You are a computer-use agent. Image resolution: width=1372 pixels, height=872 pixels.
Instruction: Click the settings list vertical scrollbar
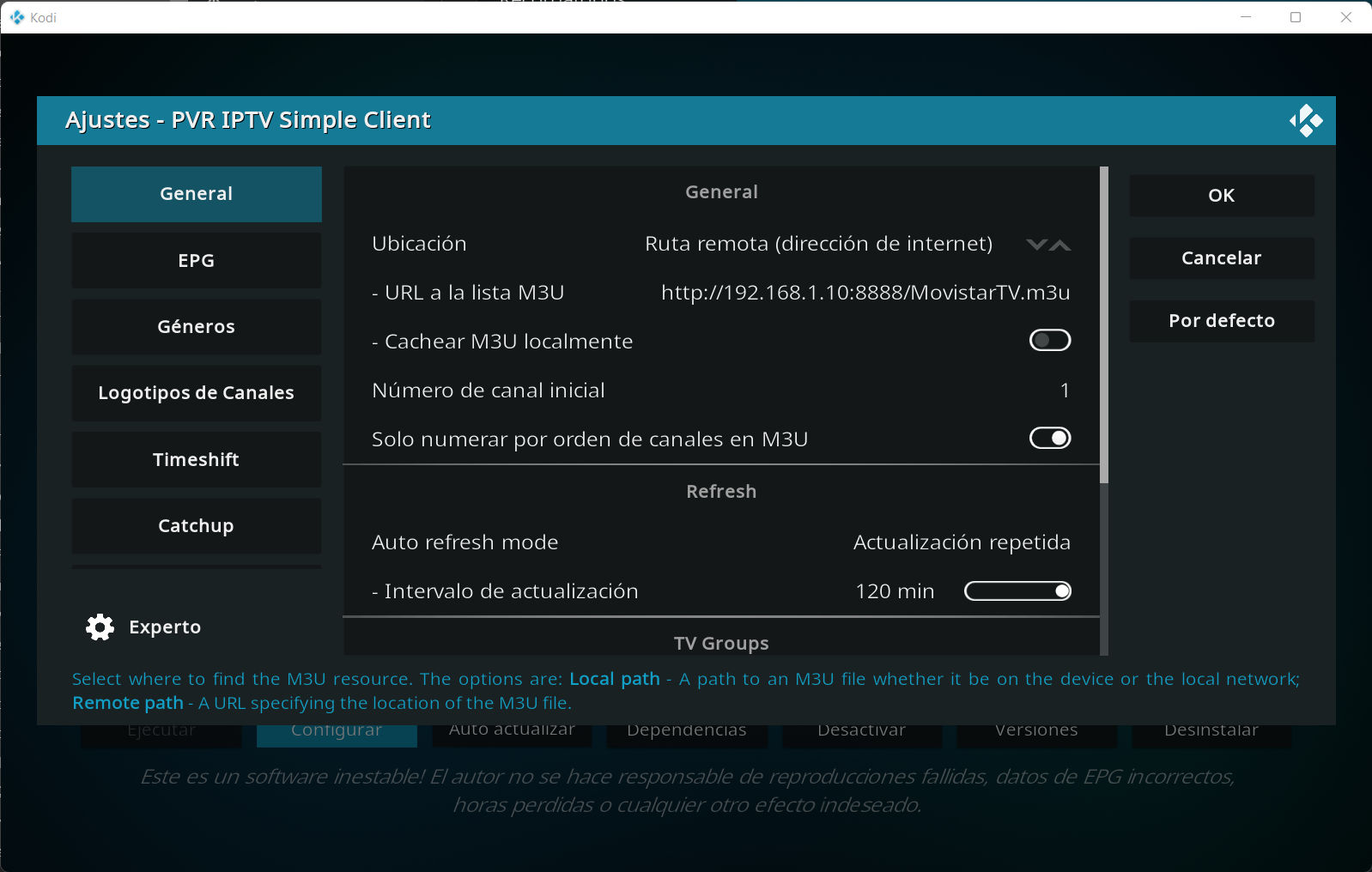pos(1104,411)
